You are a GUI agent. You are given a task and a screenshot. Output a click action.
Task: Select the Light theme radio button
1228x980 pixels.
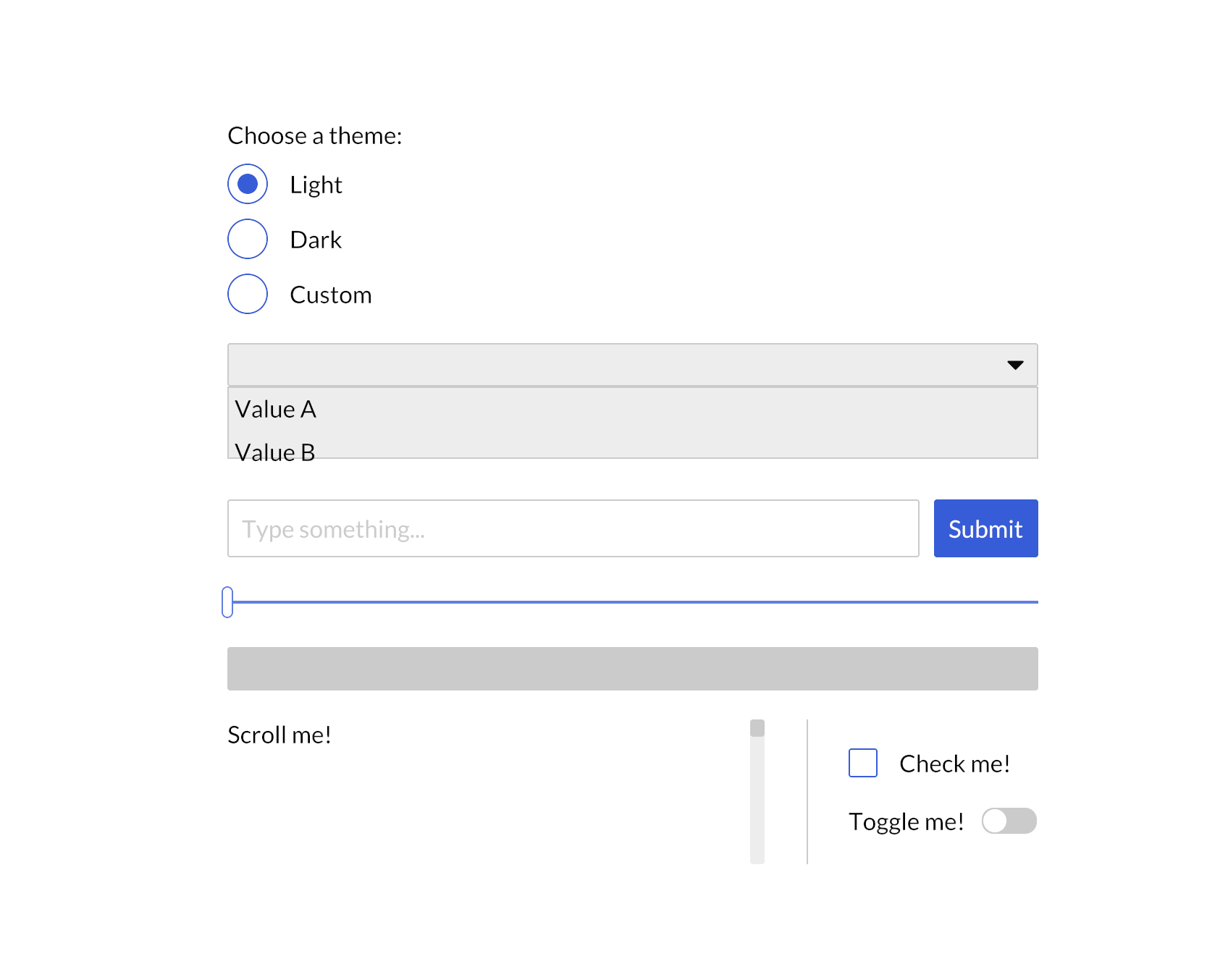(x=247, y=185)
